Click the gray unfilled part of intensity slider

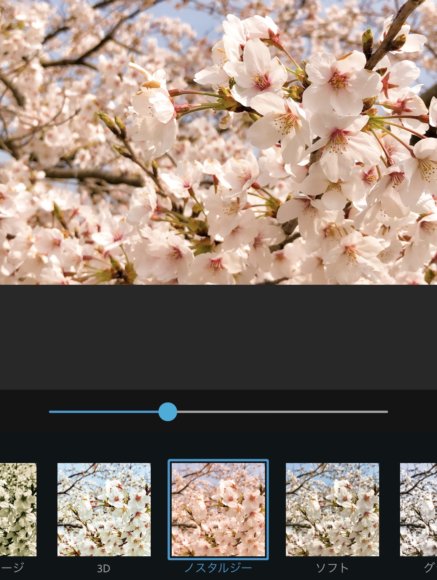click(282, 412)
